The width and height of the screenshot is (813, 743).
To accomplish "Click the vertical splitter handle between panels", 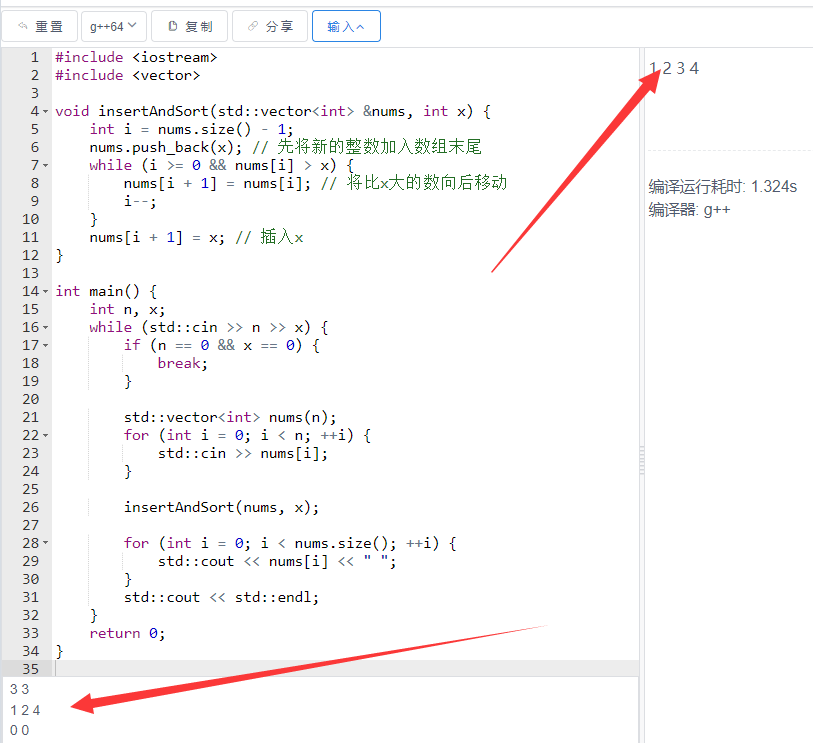I will click(x=642, y=460).
